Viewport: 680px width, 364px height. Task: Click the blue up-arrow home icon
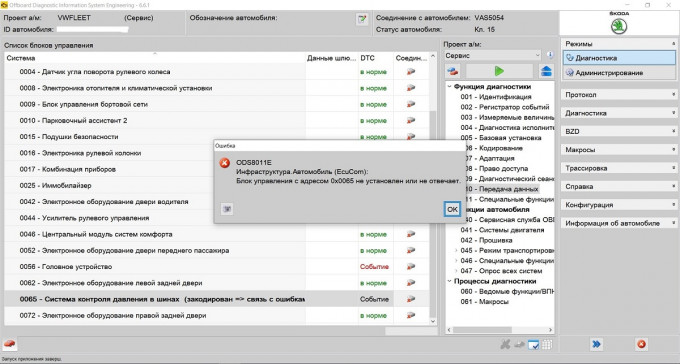546,71
